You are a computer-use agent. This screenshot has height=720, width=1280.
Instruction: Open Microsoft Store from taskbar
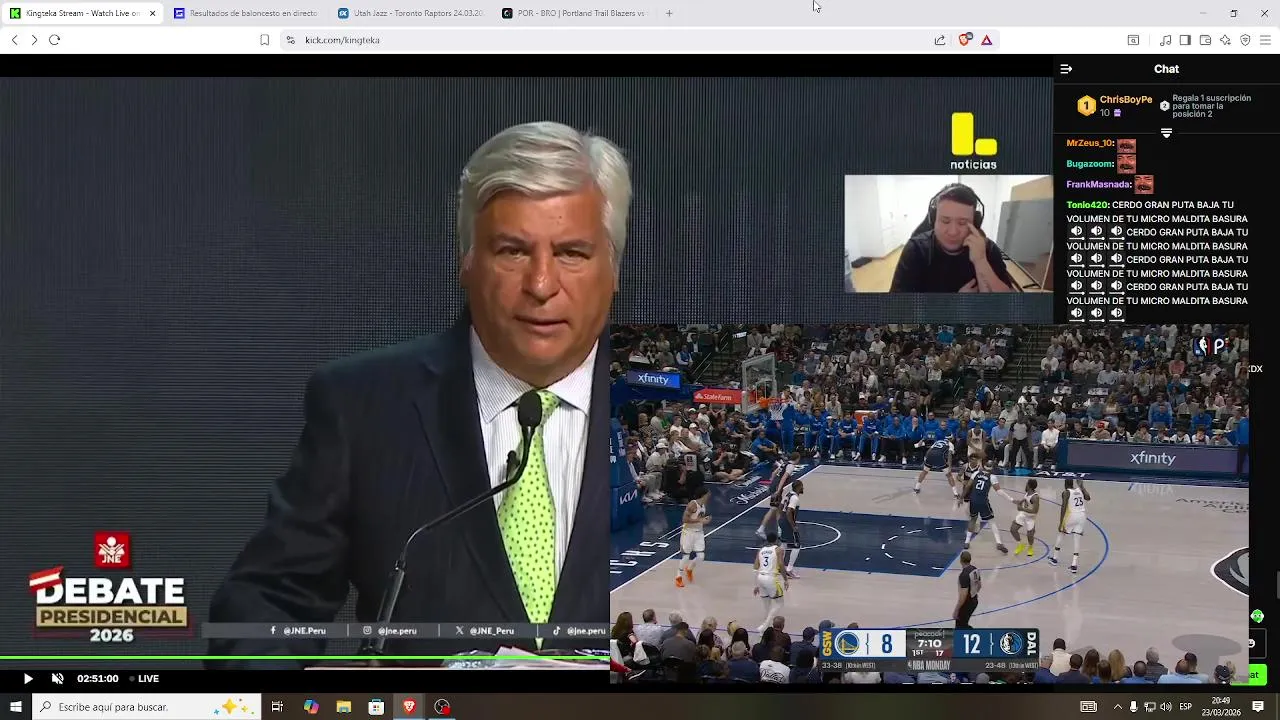pyautogui.click(x=376, y=707)
